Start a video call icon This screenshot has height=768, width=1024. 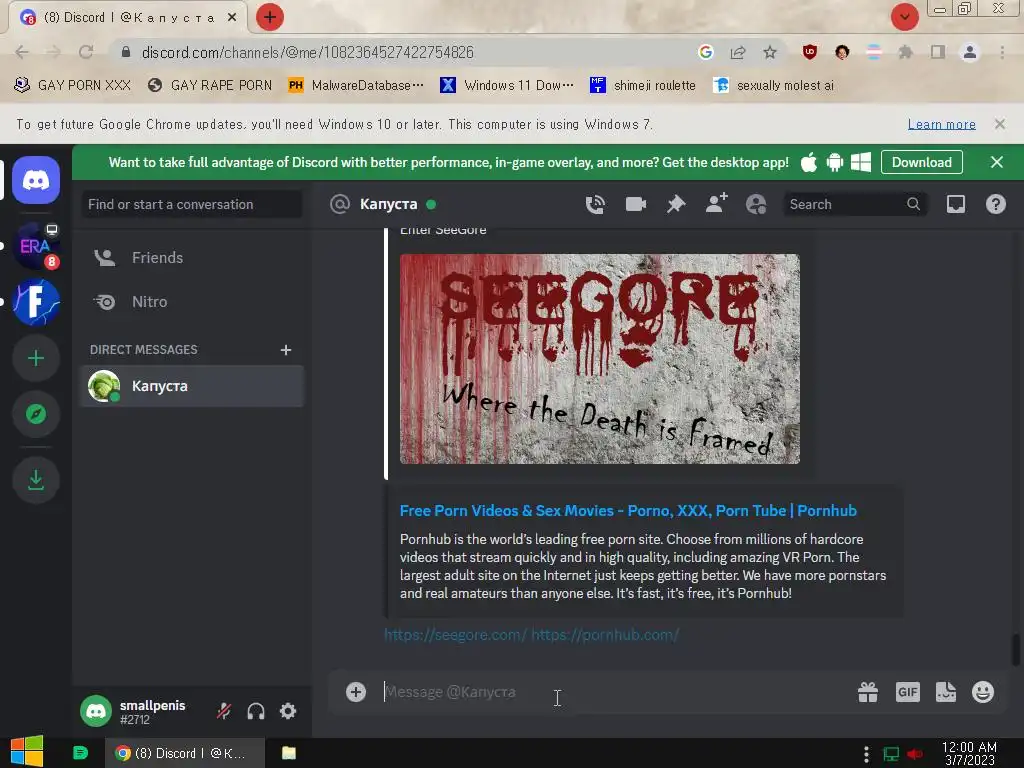tap(635, 204)
